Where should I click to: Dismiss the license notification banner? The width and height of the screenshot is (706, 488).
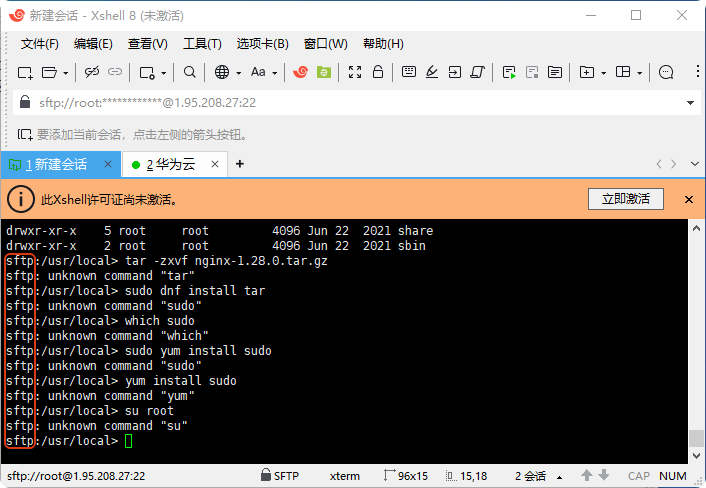[689, 199]
